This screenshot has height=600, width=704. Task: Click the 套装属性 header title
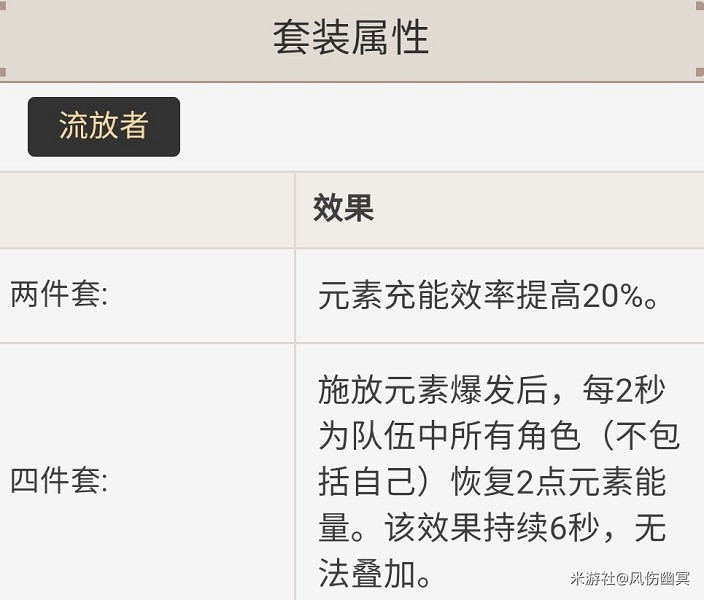pyautogui.click(x=351, y=38)
